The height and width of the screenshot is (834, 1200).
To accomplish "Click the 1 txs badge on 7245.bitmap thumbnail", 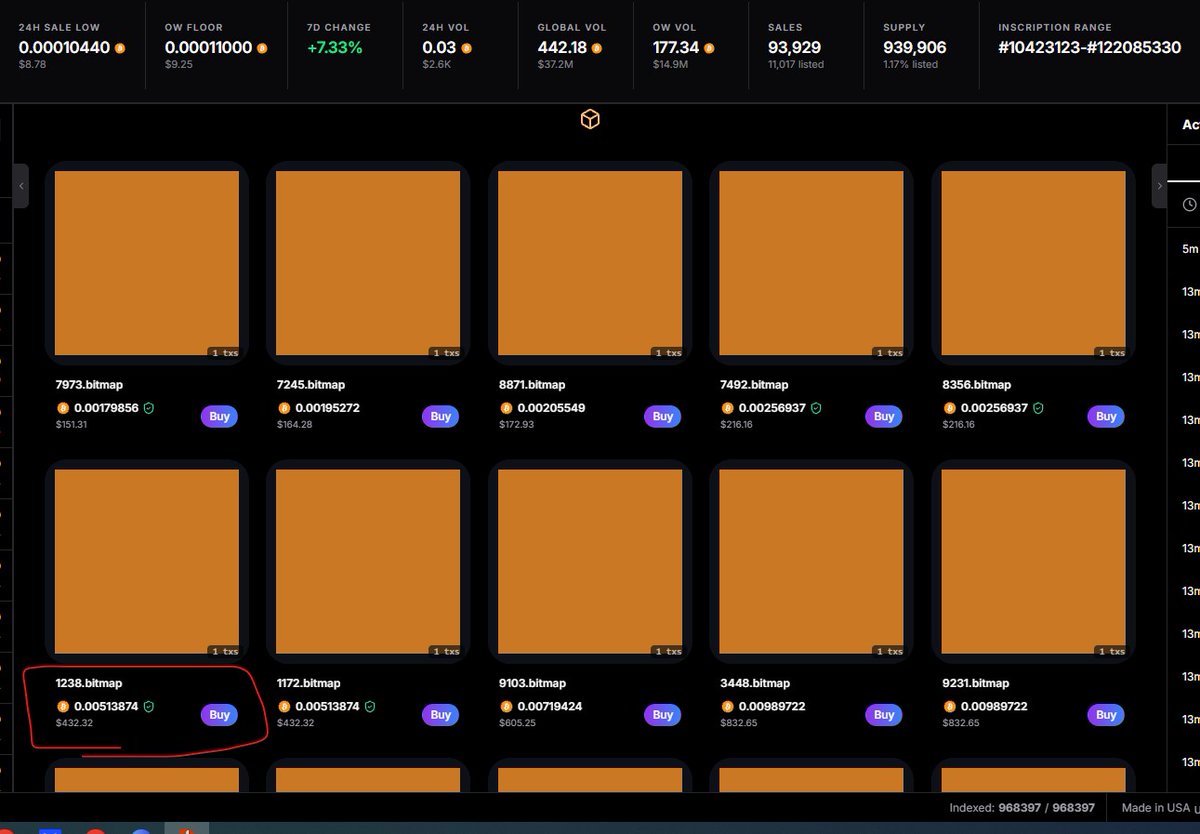I will tap(446, 353).
